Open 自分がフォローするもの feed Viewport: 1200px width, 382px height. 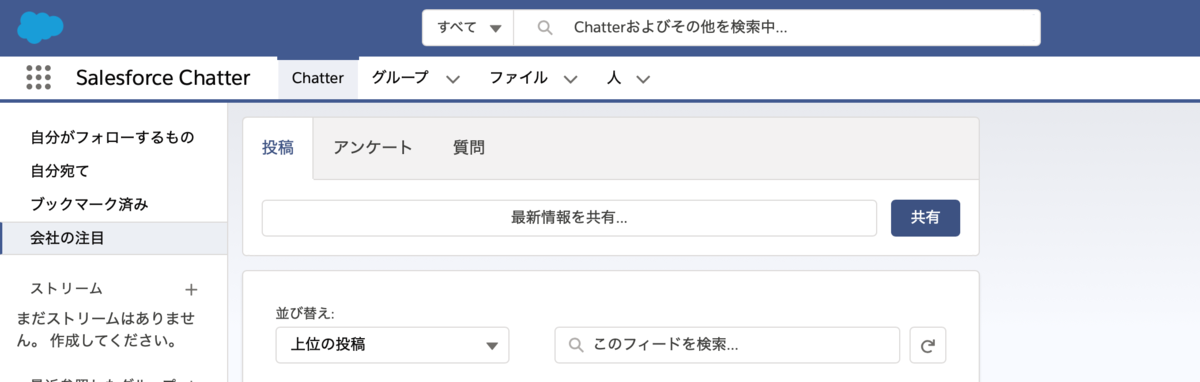click(x=113, y=138)
